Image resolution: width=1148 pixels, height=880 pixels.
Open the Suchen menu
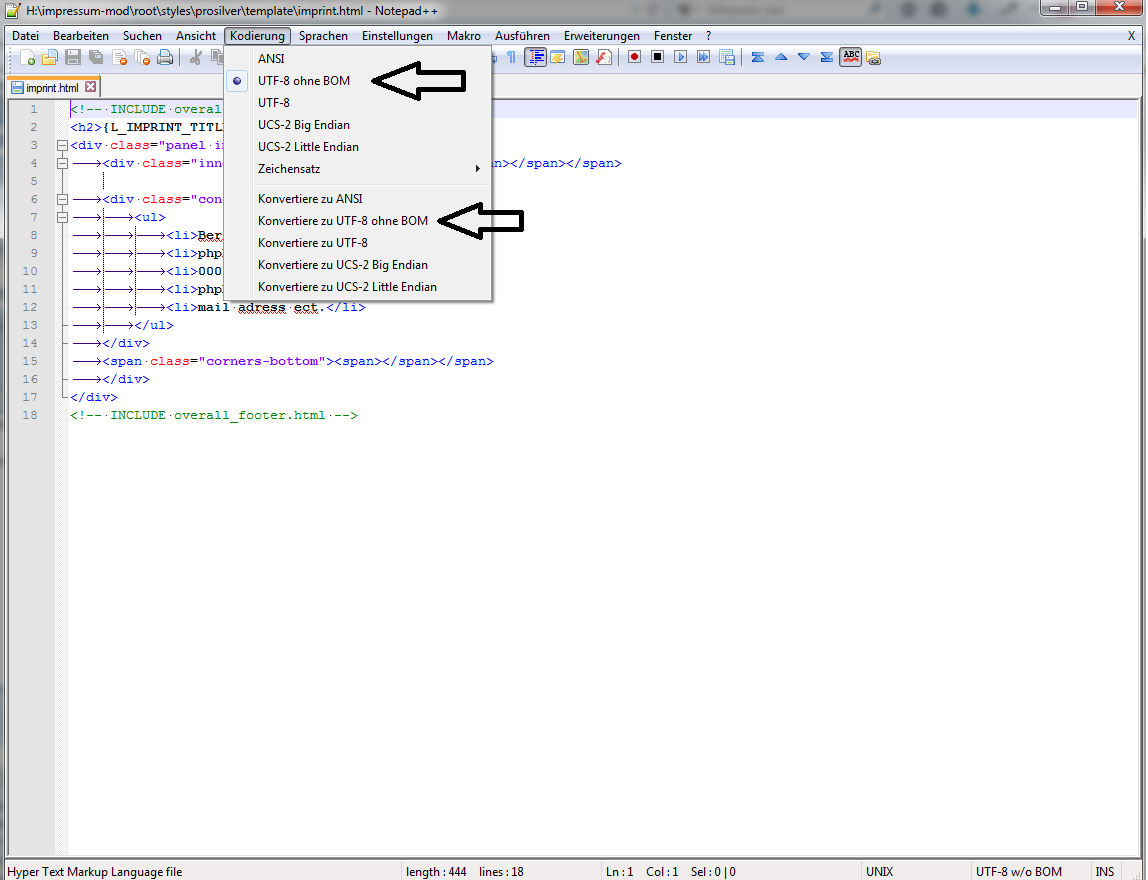tap(142, 36)
